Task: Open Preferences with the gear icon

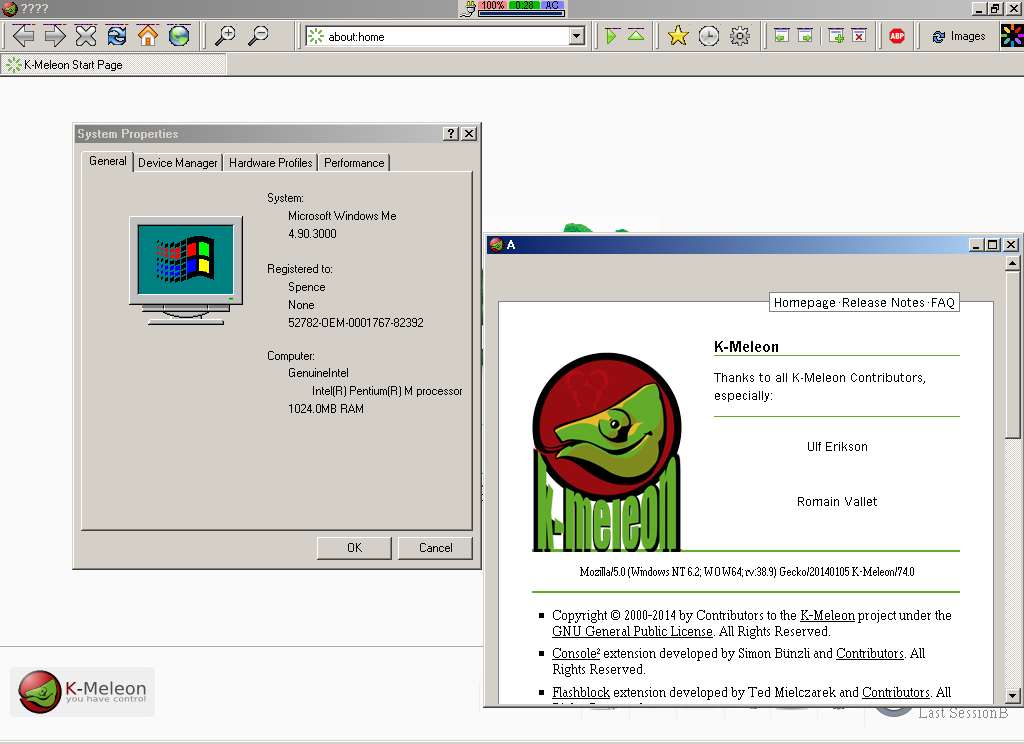Action: coord(739,35)
